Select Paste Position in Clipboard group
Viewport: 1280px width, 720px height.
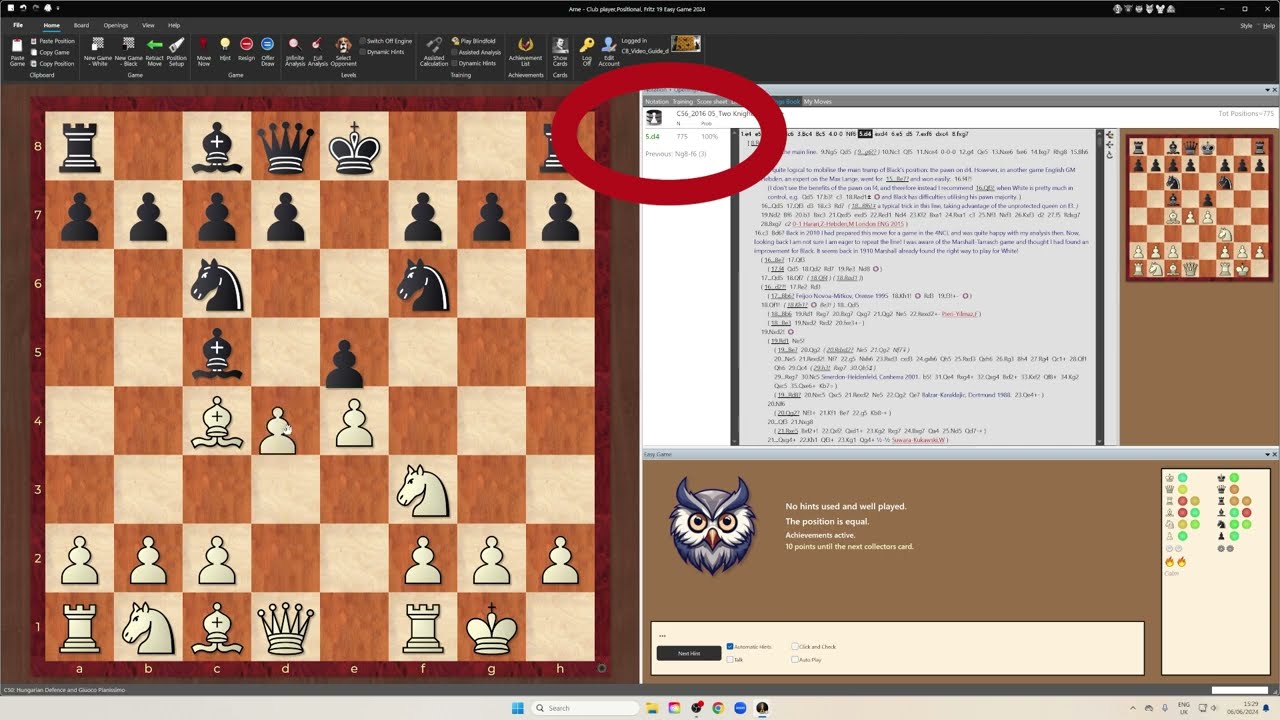coord(53,41)
